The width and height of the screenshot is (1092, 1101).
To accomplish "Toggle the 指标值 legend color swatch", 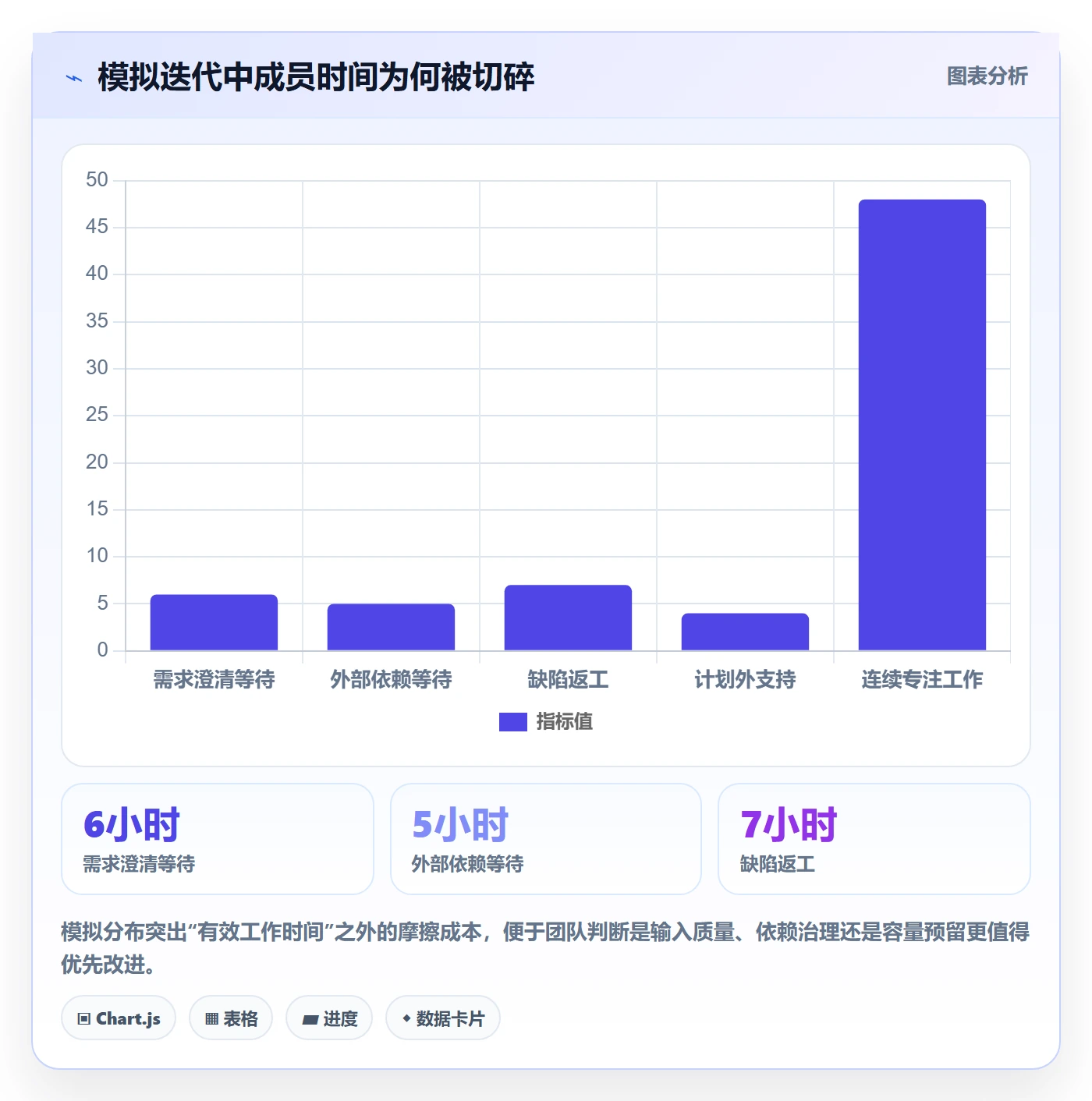I will coord(512,722).
